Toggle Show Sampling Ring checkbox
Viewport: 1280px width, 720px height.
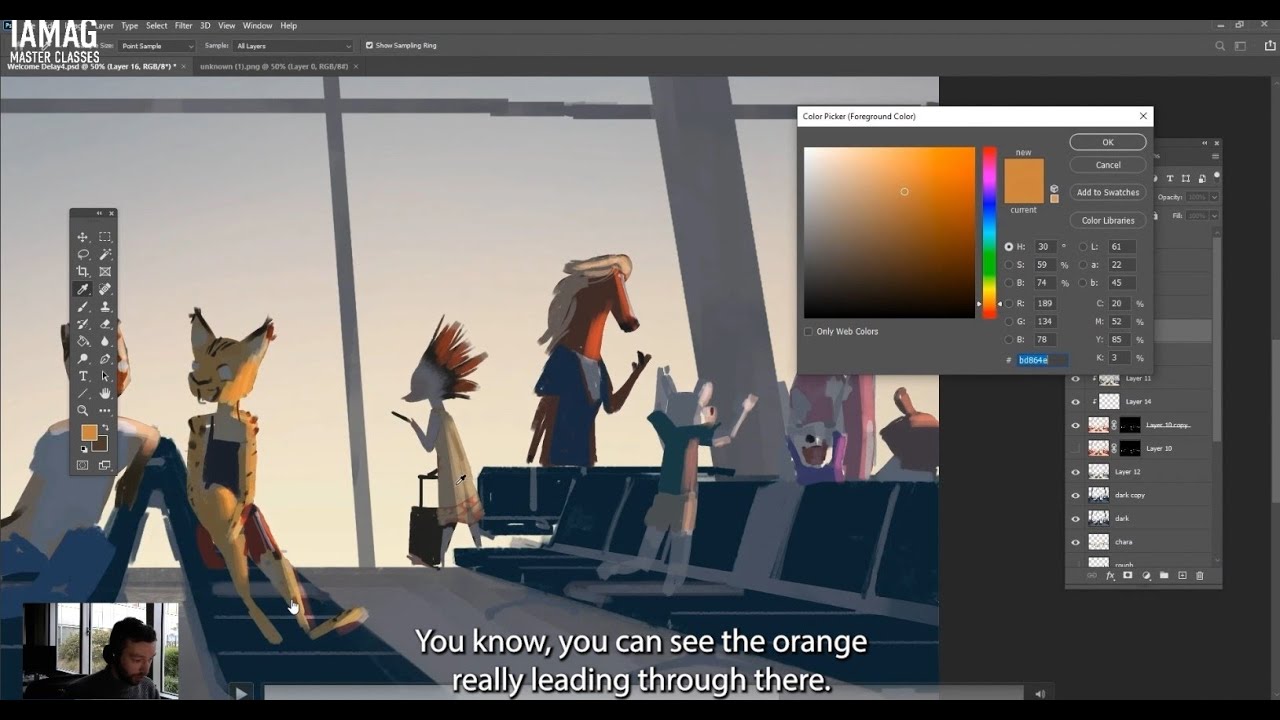(369, 45)
